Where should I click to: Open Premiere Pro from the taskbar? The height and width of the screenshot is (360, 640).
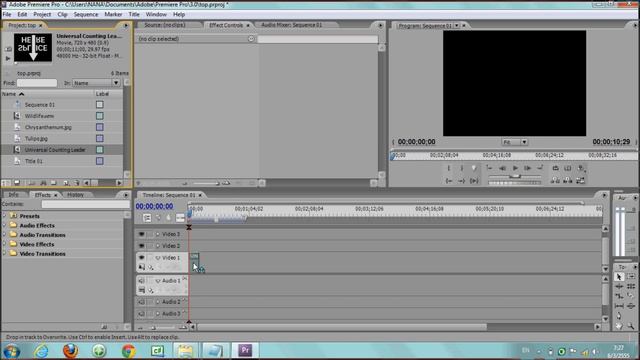coord(245,350)
